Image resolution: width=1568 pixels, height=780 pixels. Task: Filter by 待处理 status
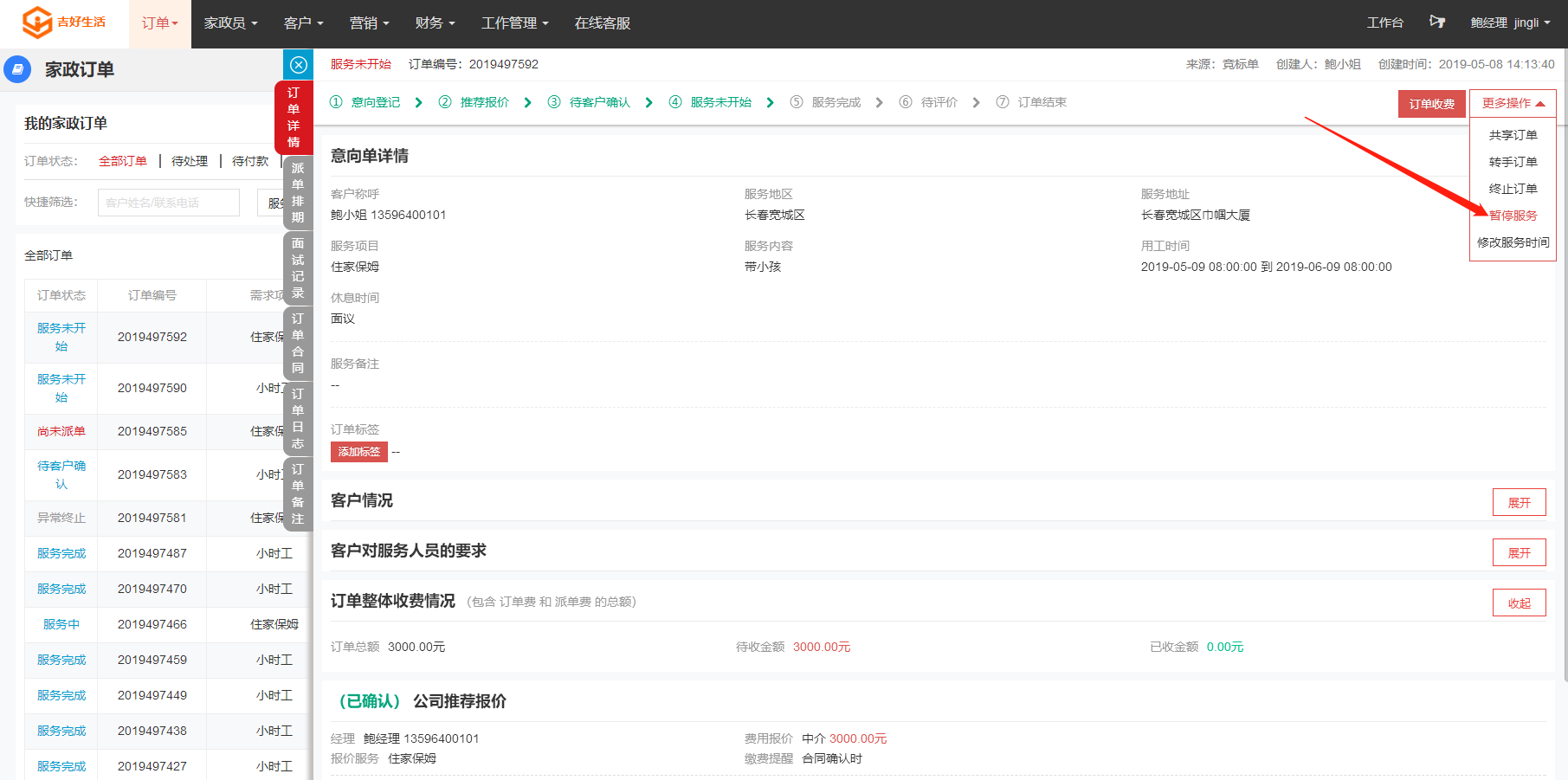(190, 161)
